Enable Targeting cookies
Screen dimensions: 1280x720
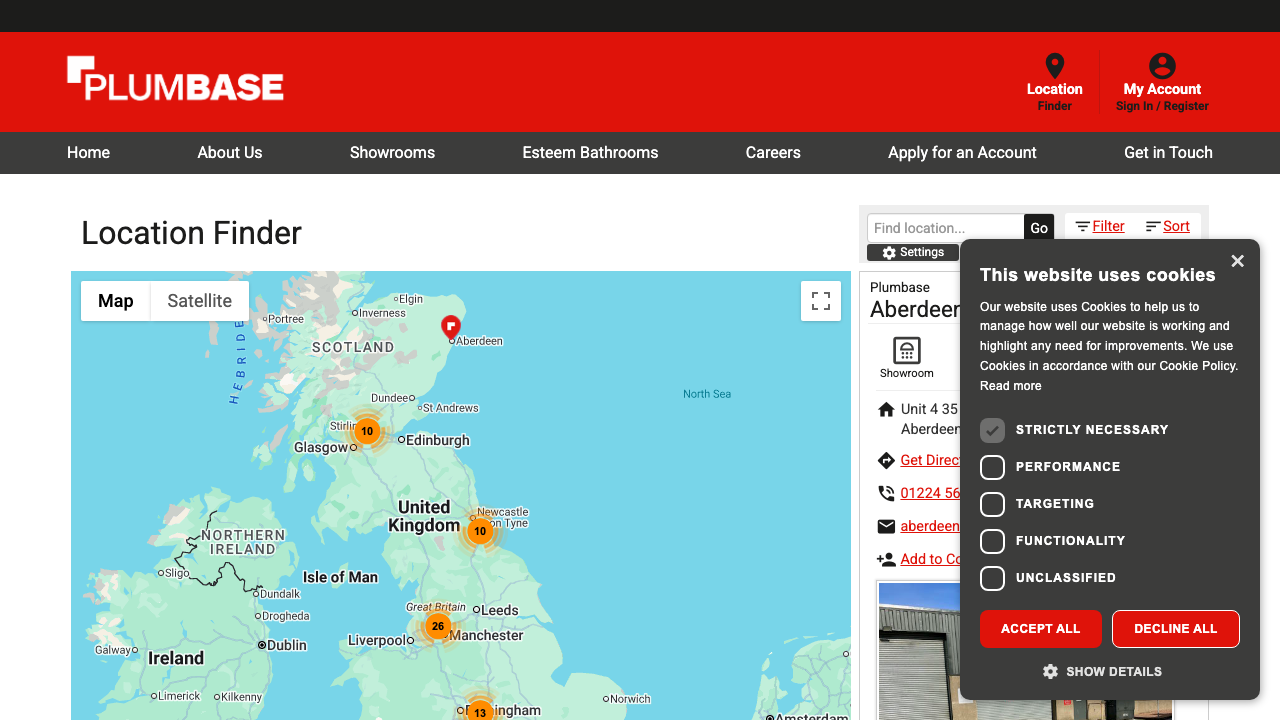click(992, 504)
